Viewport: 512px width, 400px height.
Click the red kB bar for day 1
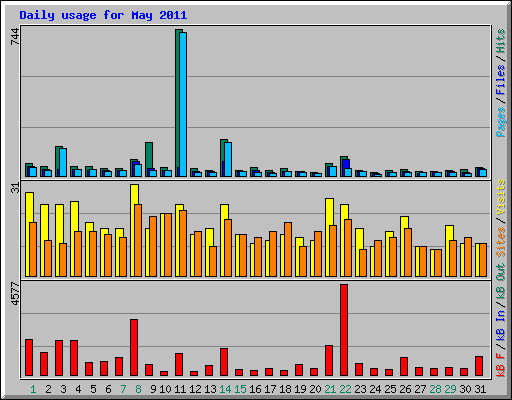coord(29,358)
